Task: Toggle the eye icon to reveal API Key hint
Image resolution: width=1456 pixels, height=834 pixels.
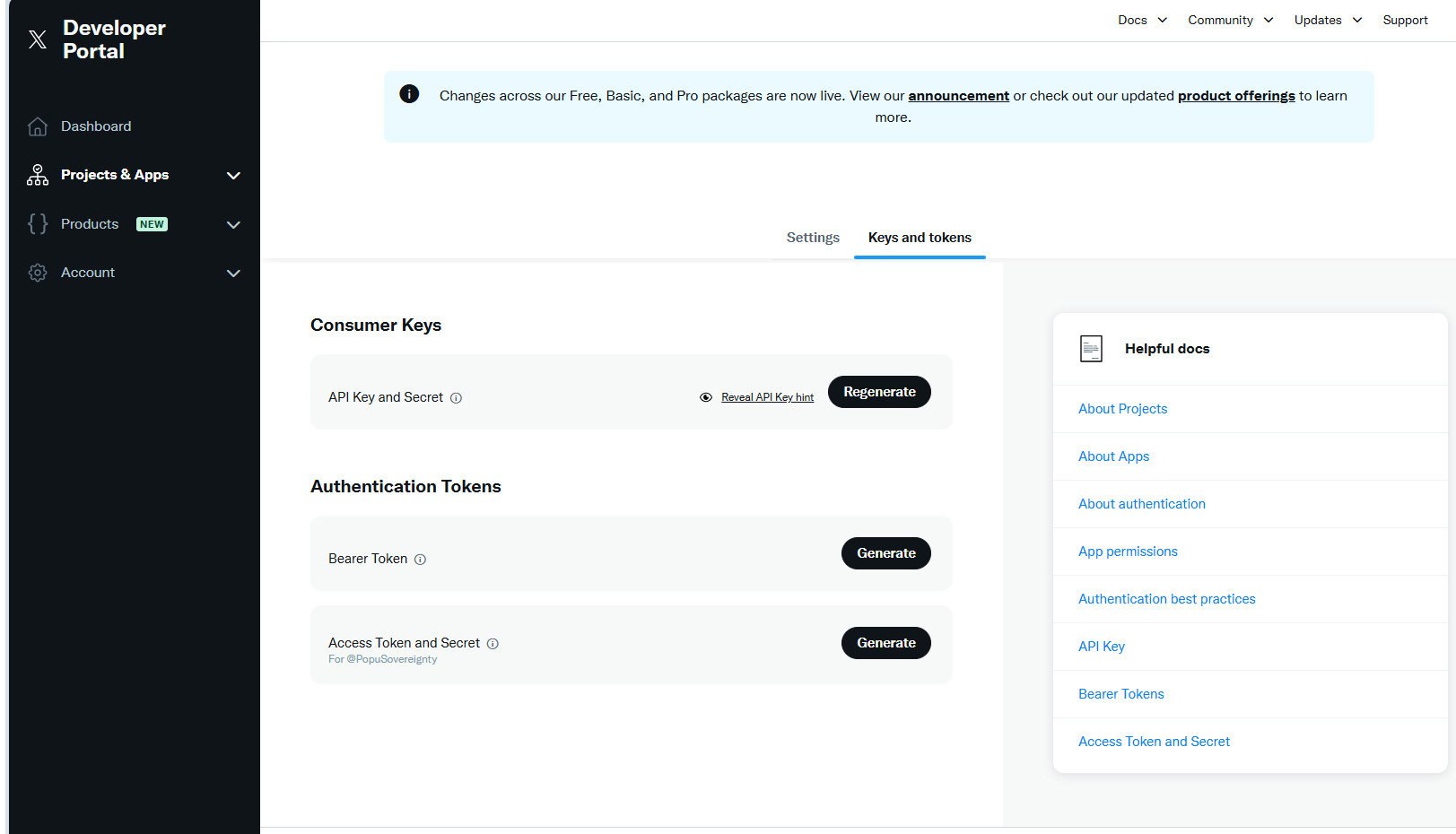Action: point(706,397)
